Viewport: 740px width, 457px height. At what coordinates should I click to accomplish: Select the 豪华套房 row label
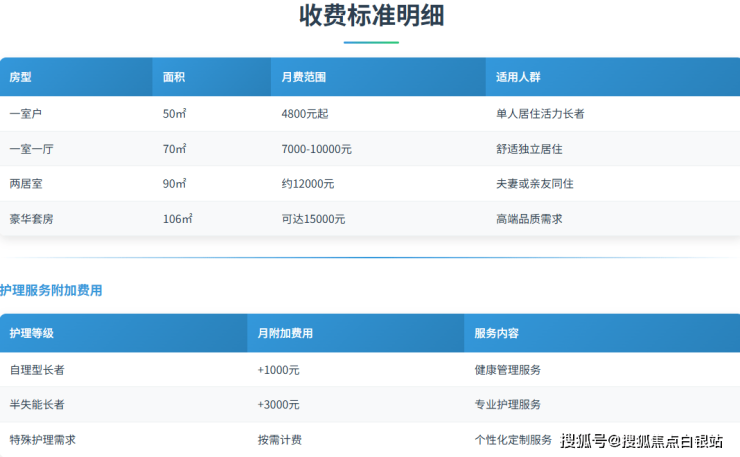point(32,219)
